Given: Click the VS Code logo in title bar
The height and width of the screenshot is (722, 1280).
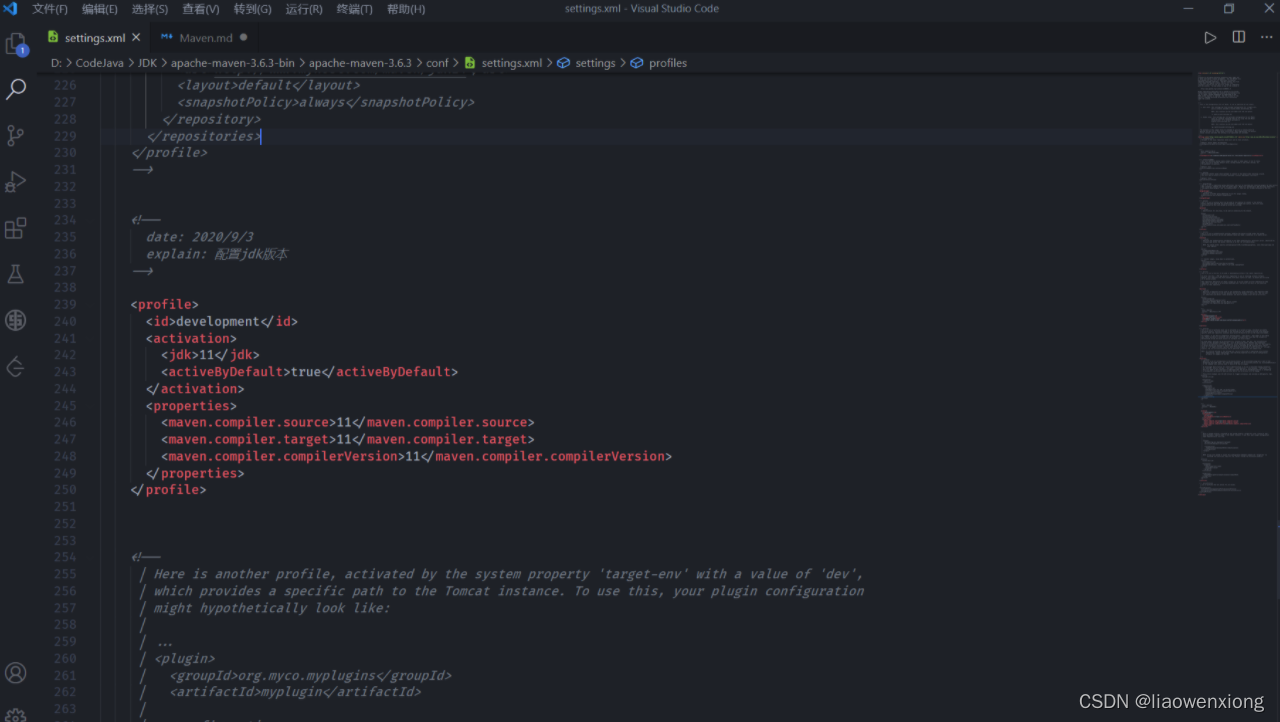Looking at the screenshot, I should click(x=11, y=9).
